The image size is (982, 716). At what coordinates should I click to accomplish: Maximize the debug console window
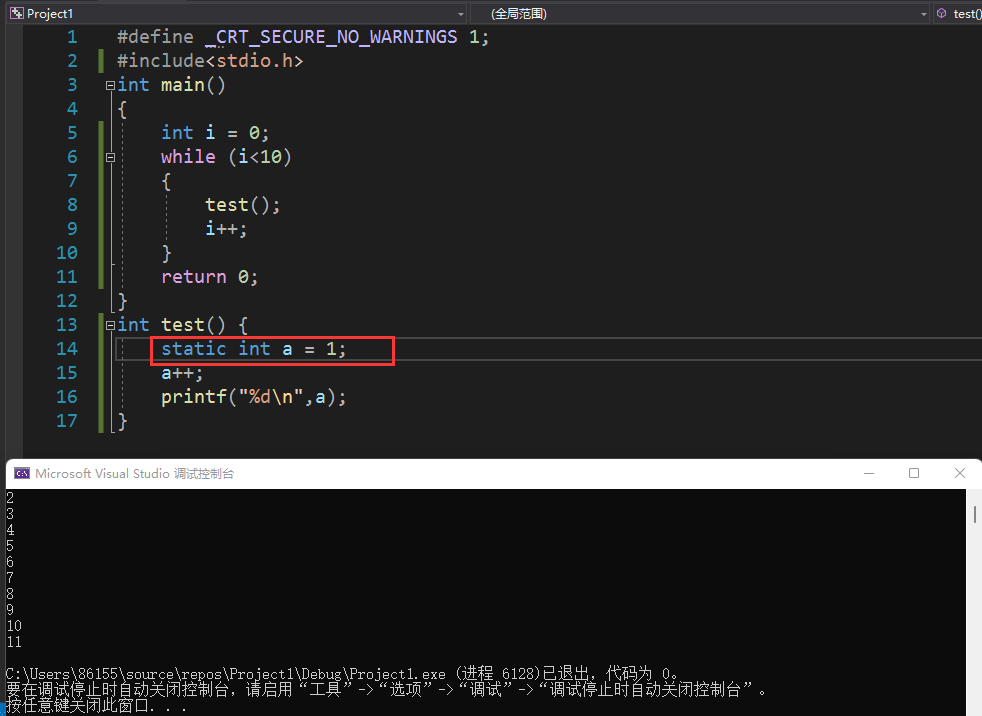(914, 473)
